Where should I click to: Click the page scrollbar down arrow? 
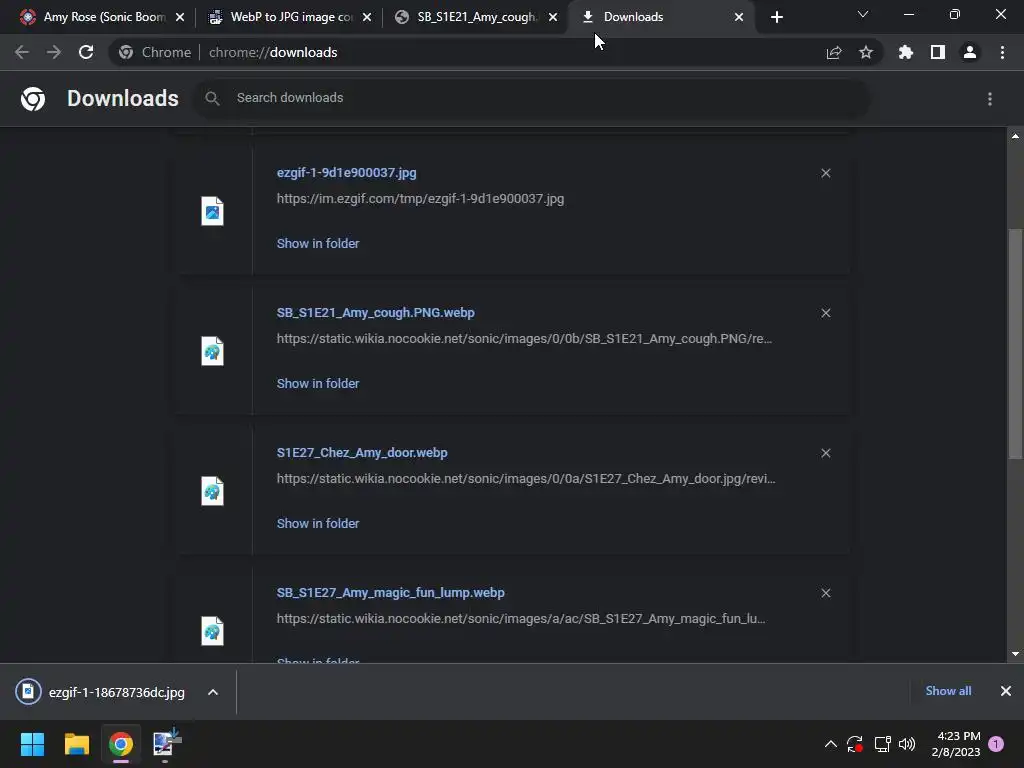point(1015,654)
